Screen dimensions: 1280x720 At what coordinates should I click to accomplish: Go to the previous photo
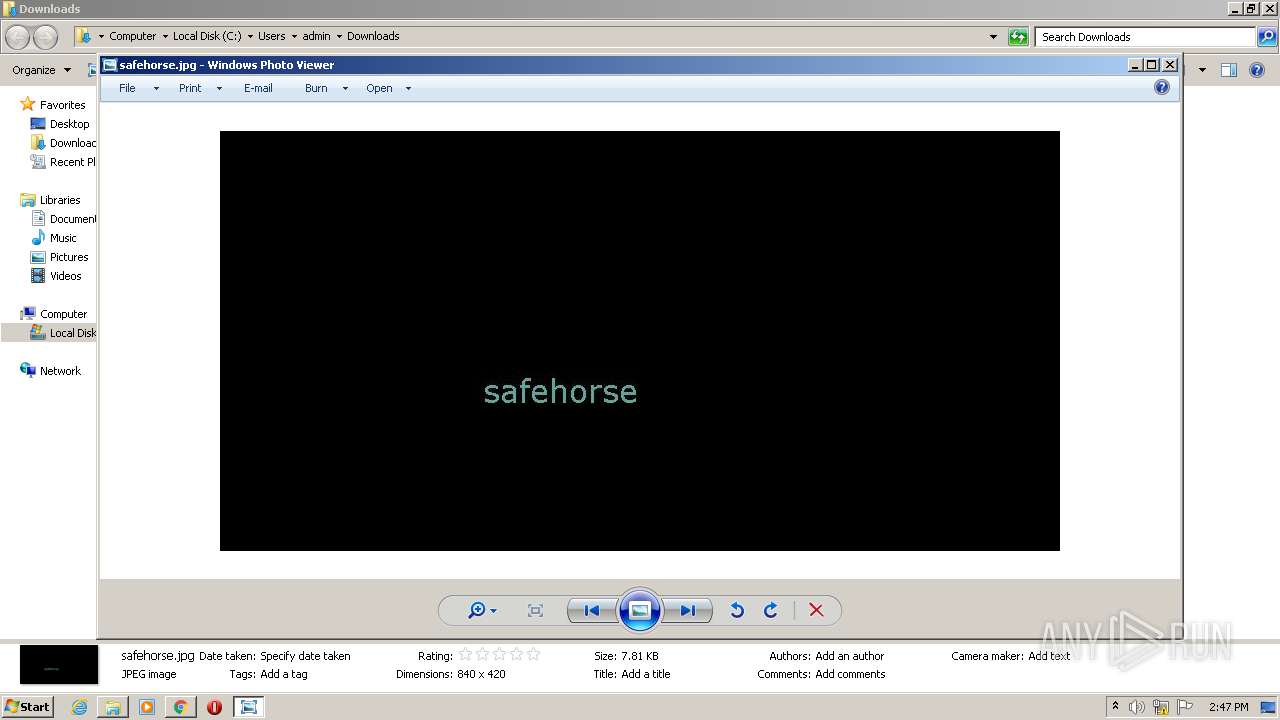(591, 610)
